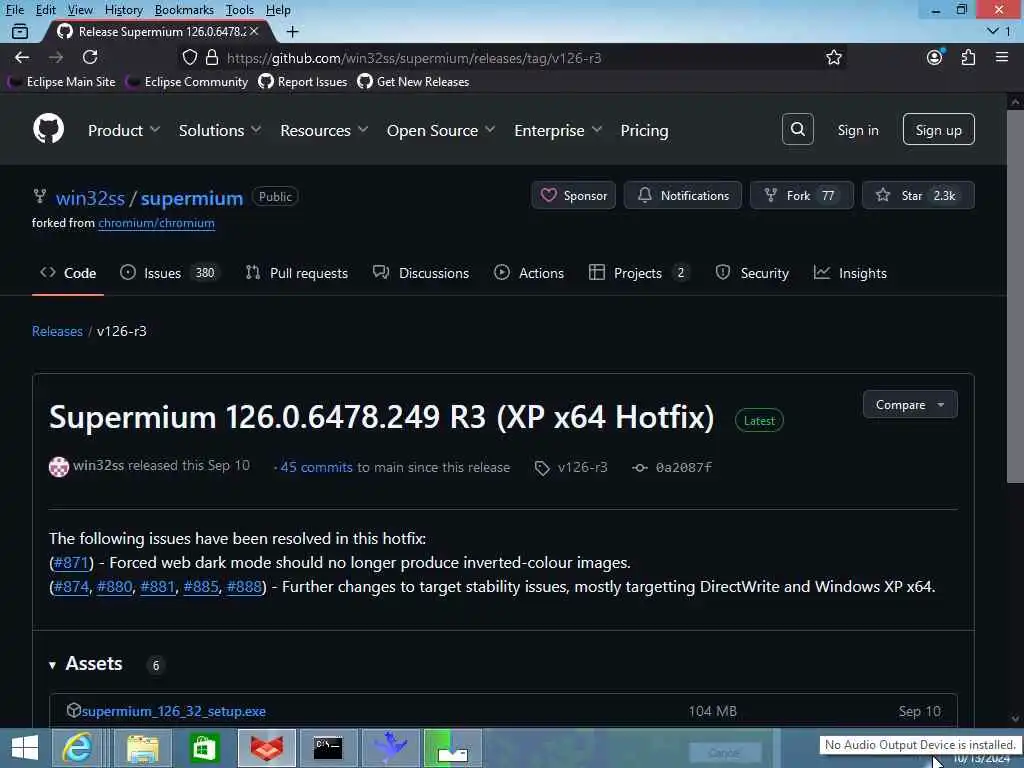Reload the page with the refresh icon
This screenshot has height=768, width=1024.
point(90,57)
